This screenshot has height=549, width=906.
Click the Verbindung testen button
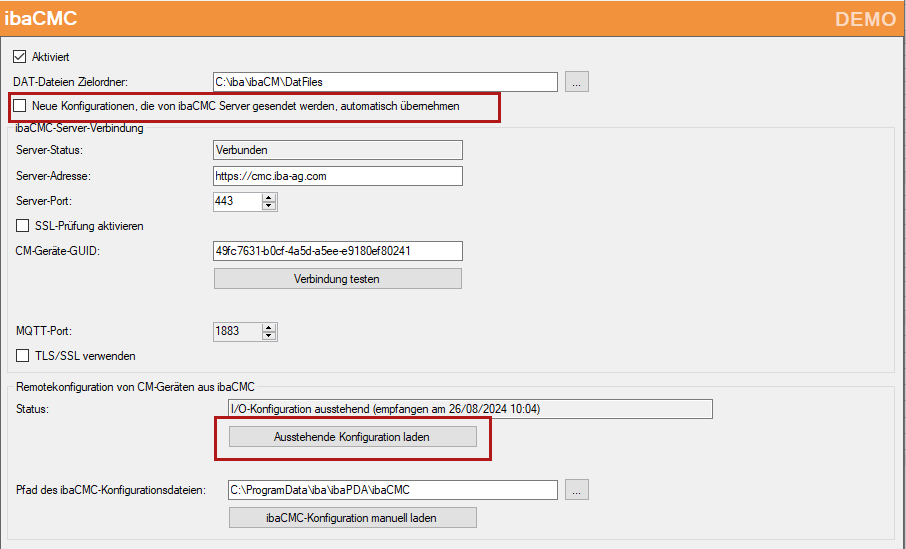click(x=337, y=279)
